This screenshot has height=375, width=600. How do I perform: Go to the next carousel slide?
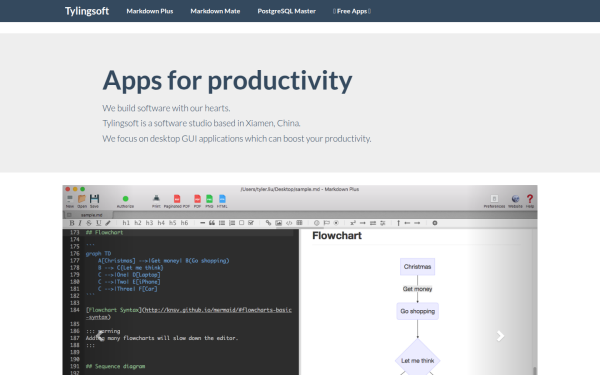[500, 336]
